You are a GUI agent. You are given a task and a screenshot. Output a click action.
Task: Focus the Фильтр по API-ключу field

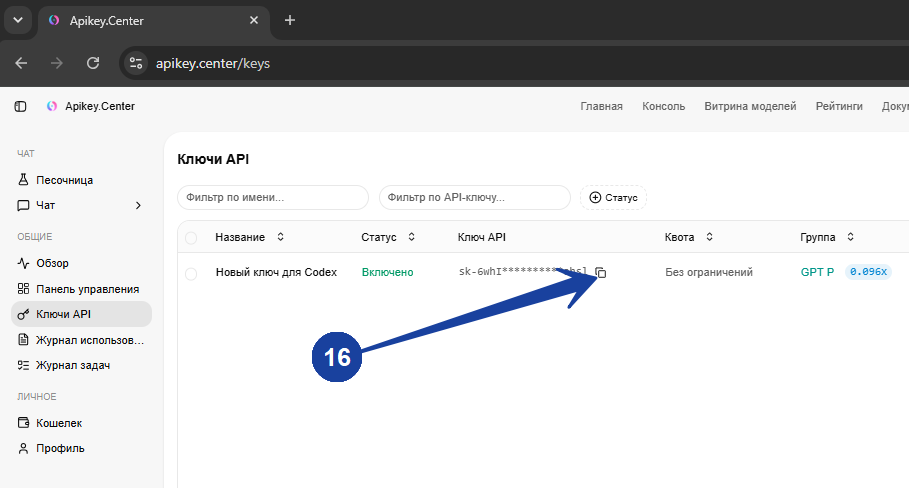pyautogui.click(x=475, y=198)
